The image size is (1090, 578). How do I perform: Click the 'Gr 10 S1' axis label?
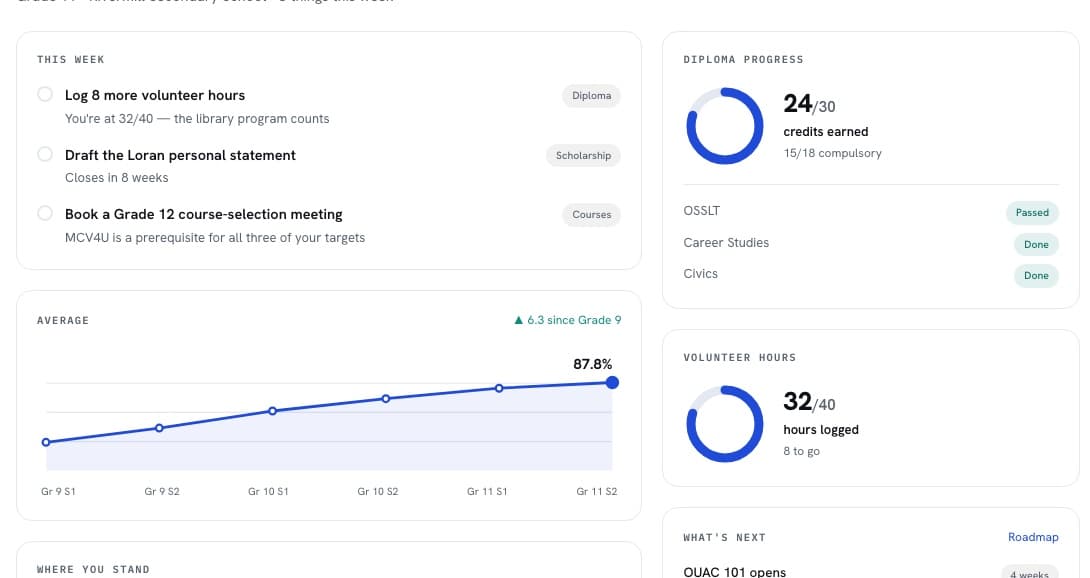(x=268, y=491)
